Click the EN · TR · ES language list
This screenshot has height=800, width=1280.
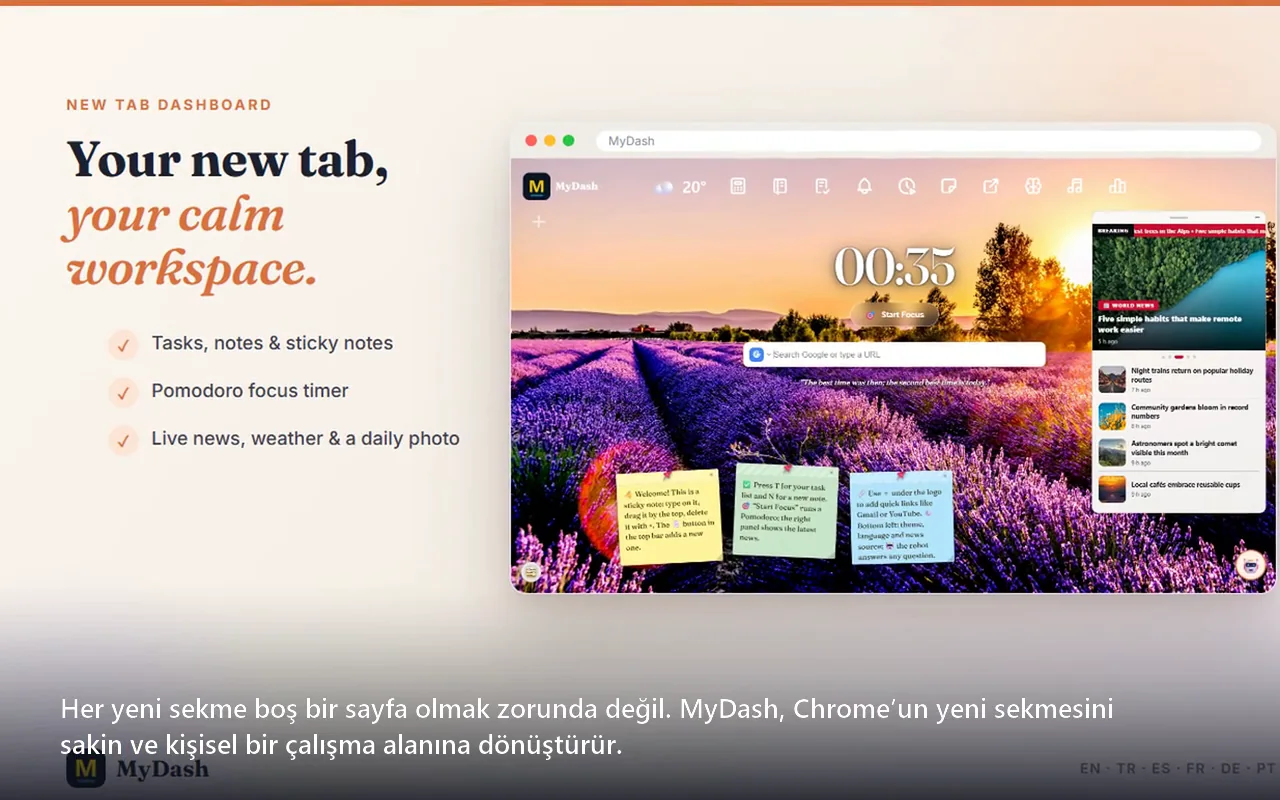click(1178, 769)
